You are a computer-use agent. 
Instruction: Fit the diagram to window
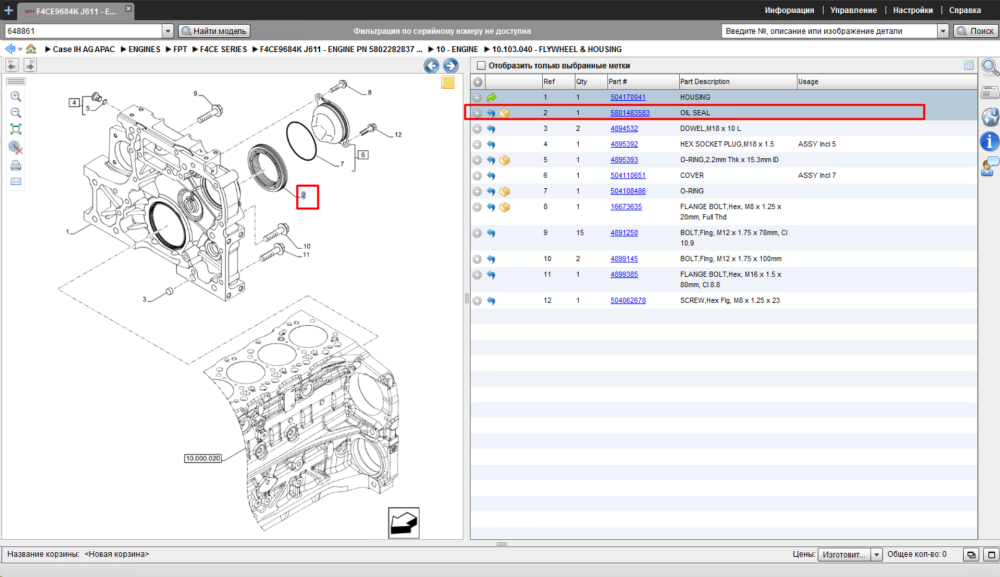pos(16,129)
